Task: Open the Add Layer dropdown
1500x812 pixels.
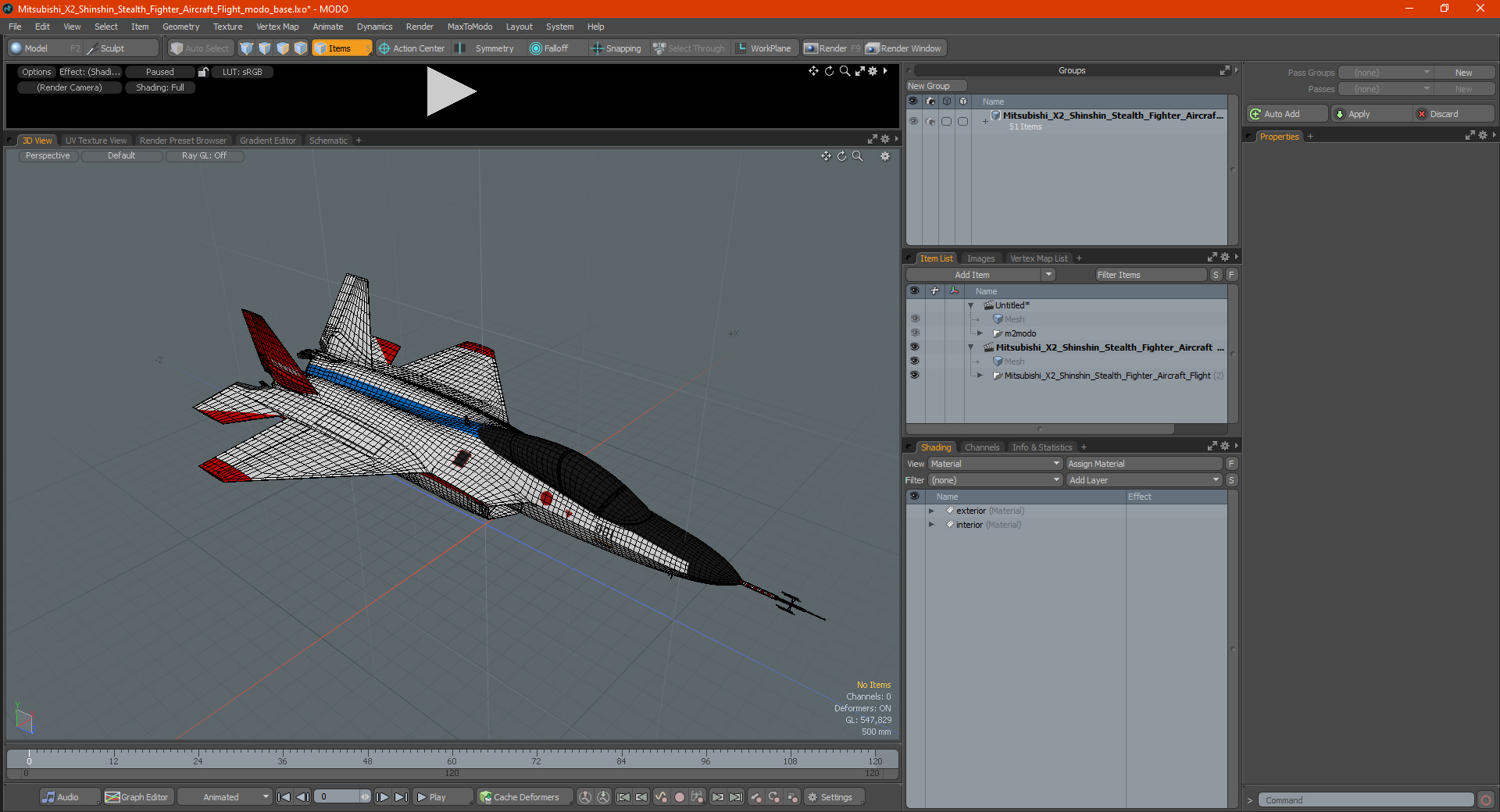Action: tap(1144, 480)
